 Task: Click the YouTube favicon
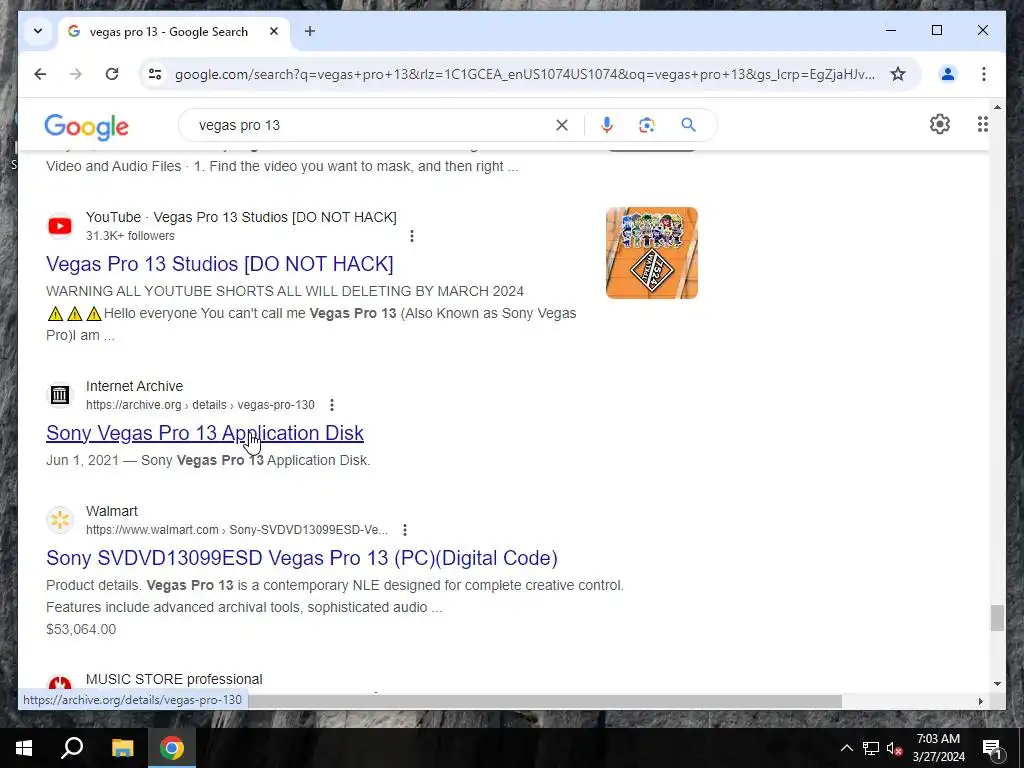click(x=60, y=226)
